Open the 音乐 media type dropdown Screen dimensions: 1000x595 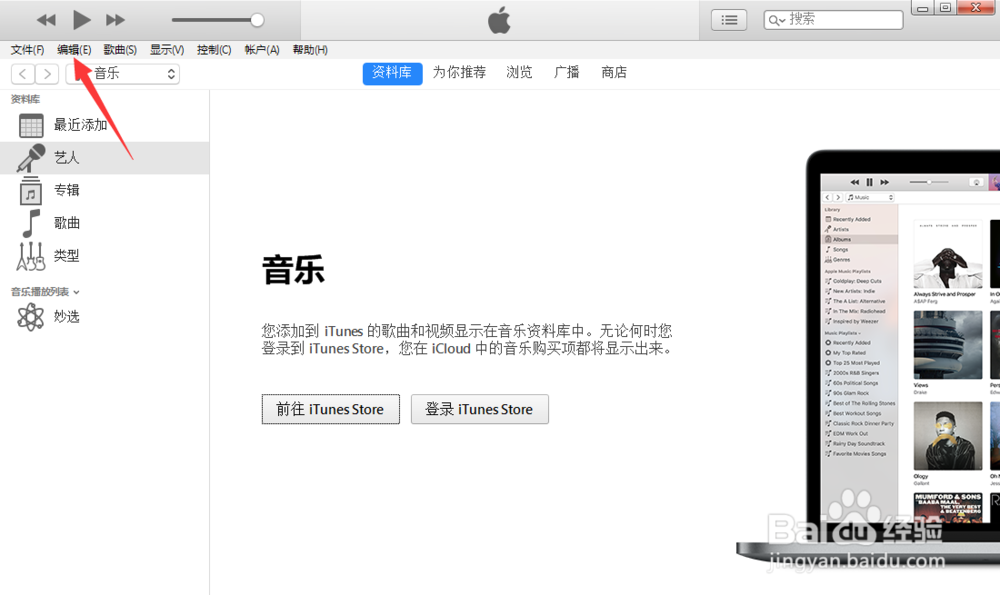pos(122,74)
